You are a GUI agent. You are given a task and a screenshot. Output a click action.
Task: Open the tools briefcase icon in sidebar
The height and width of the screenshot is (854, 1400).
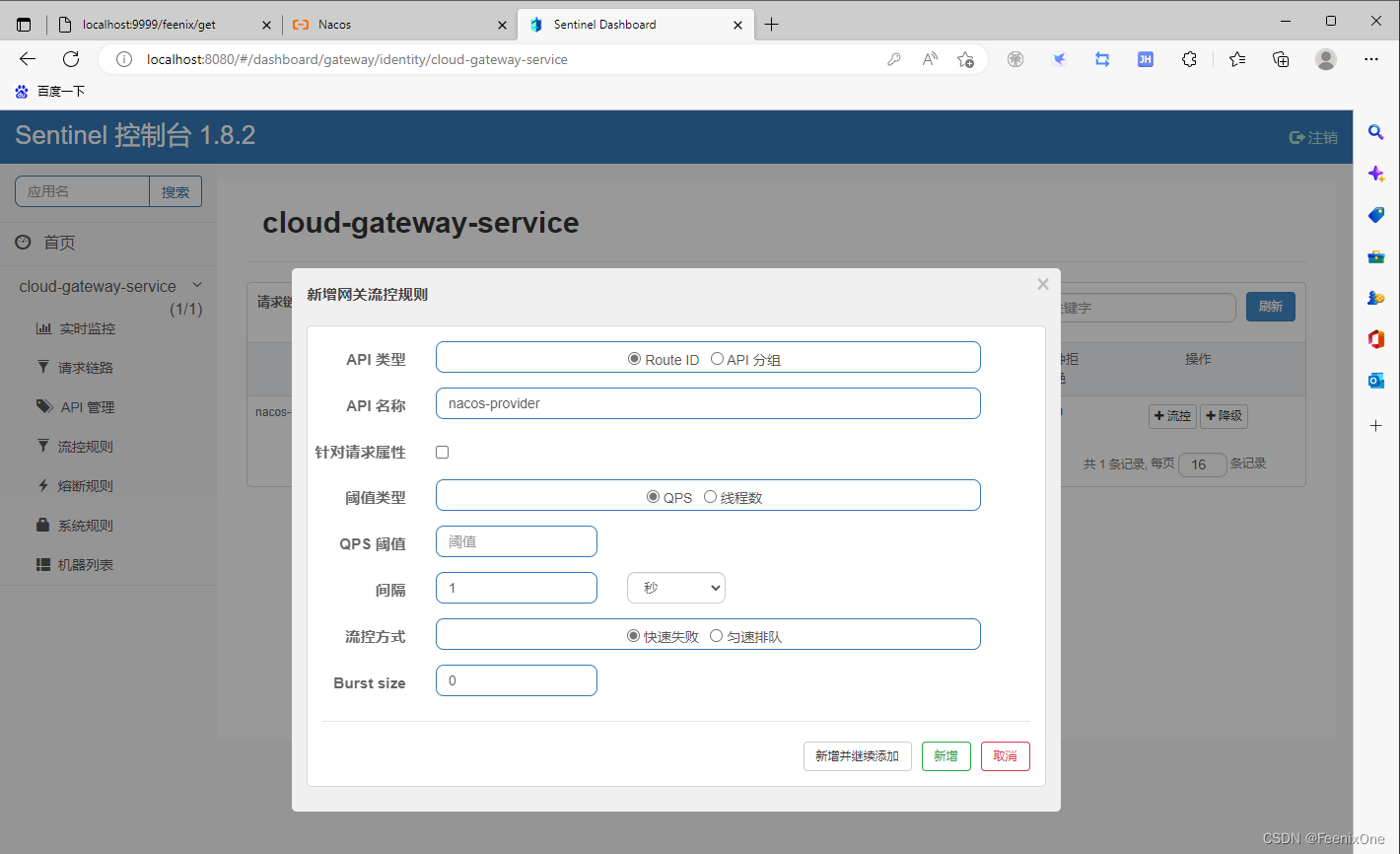pyautogui.click(x=1376, y=256)
